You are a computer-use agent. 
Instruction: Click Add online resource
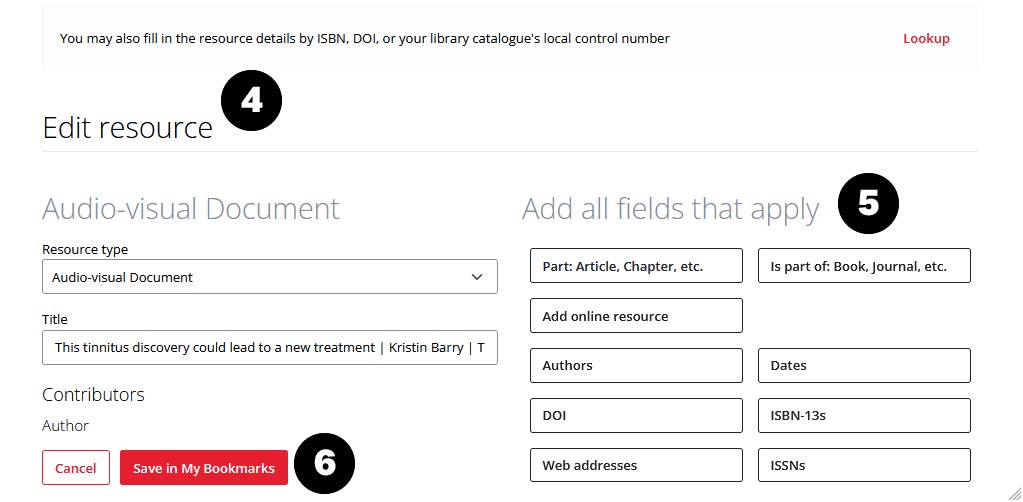click(636, 316)
